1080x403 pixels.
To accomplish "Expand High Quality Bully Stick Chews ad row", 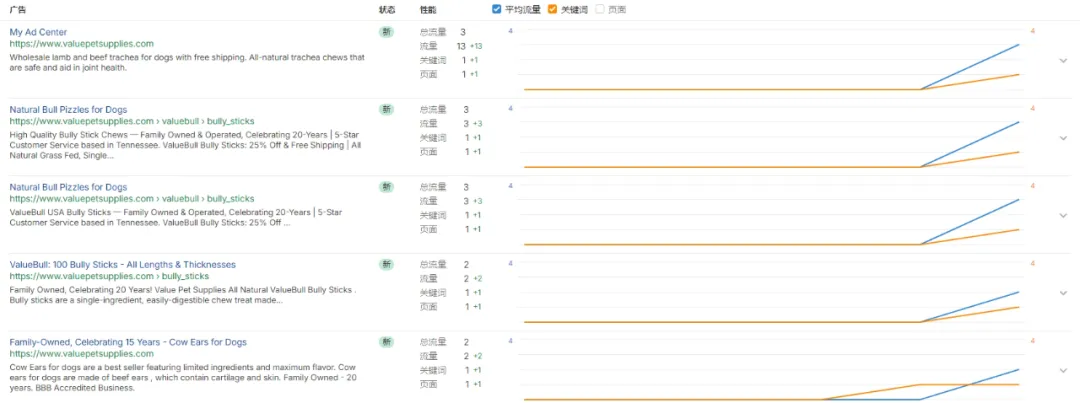I will pyautogui.click(x=1063, y=138).
